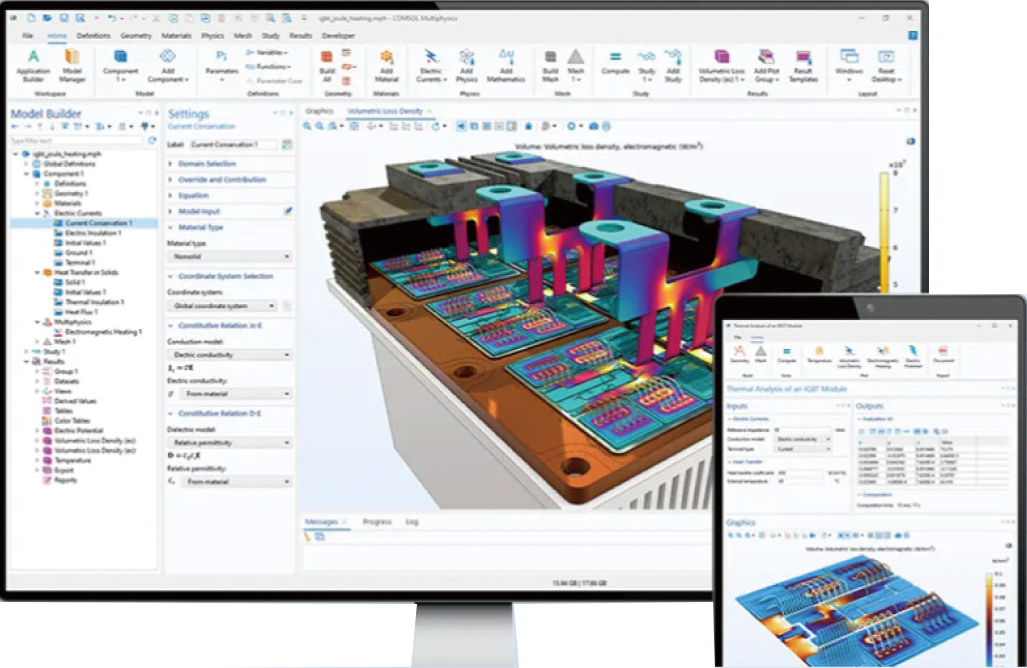Image resolution: width=1027 pixels, height=668 pixels.
Task: Open the Electric conductivity From material dropdown
Action: [236, 394]
